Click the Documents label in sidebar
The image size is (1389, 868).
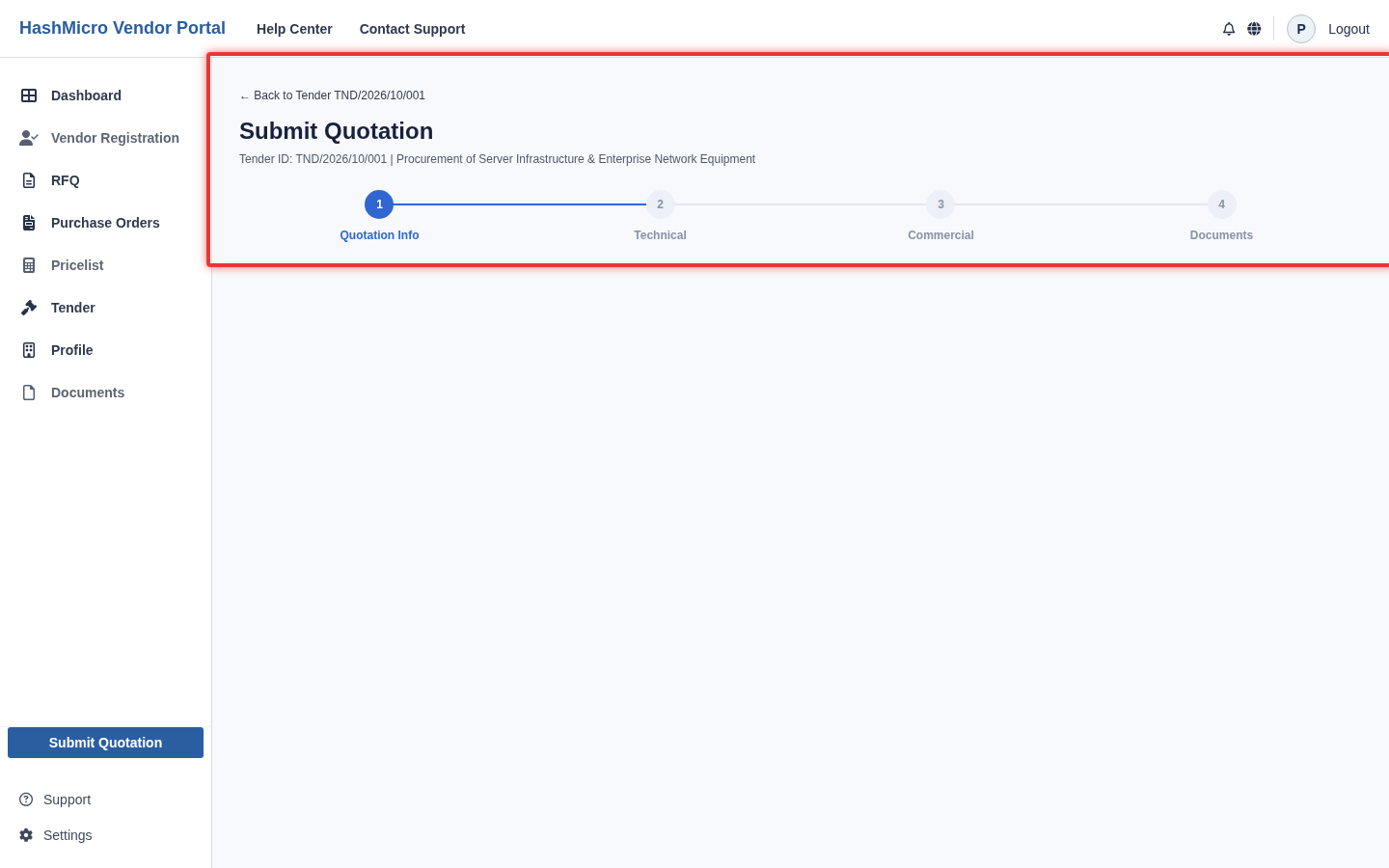88,393
